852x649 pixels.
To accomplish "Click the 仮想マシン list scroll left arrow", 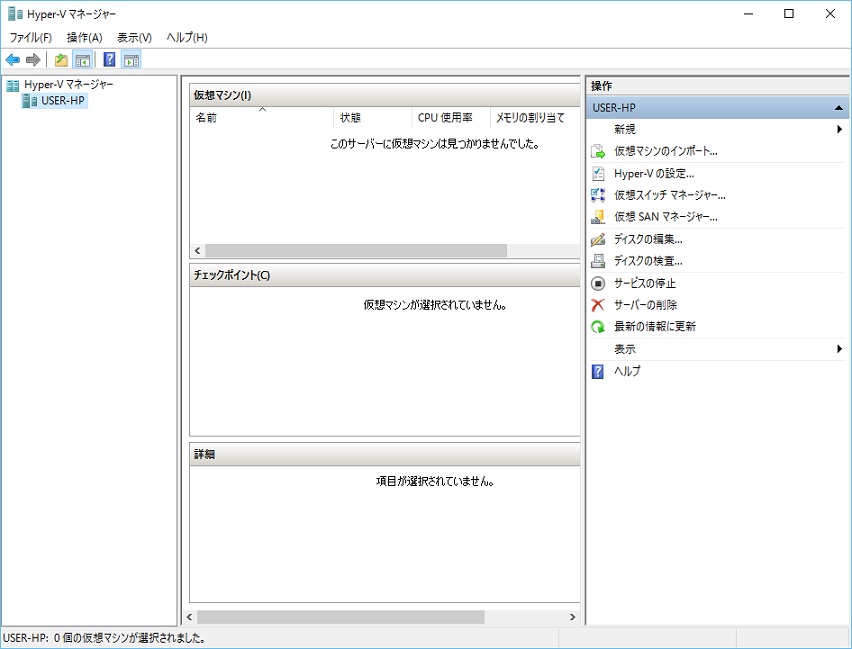I will click(197, 251).
